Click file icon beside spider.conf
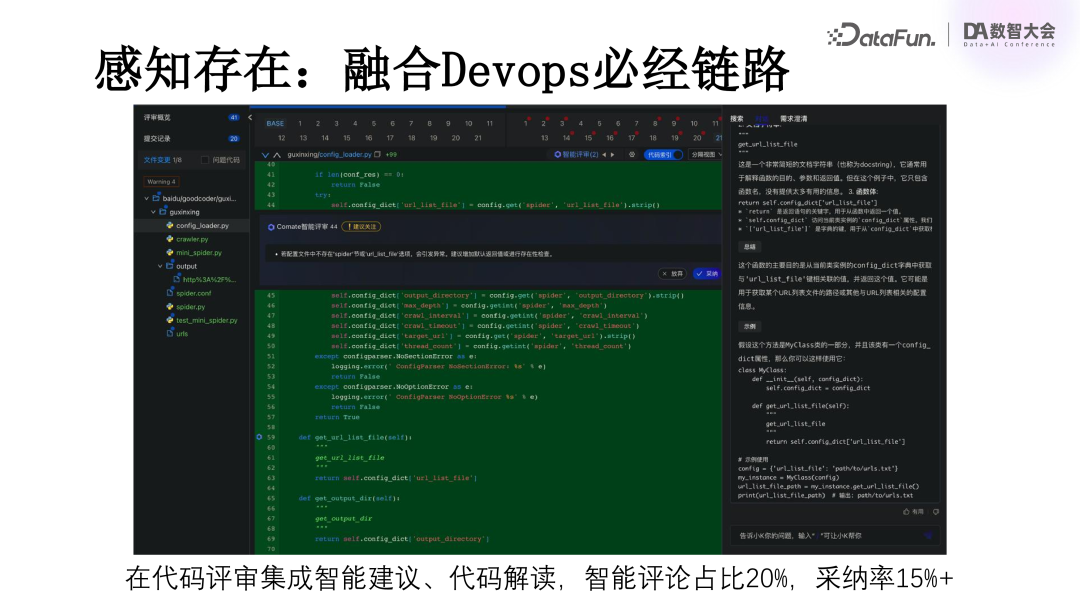 [169, 293]
